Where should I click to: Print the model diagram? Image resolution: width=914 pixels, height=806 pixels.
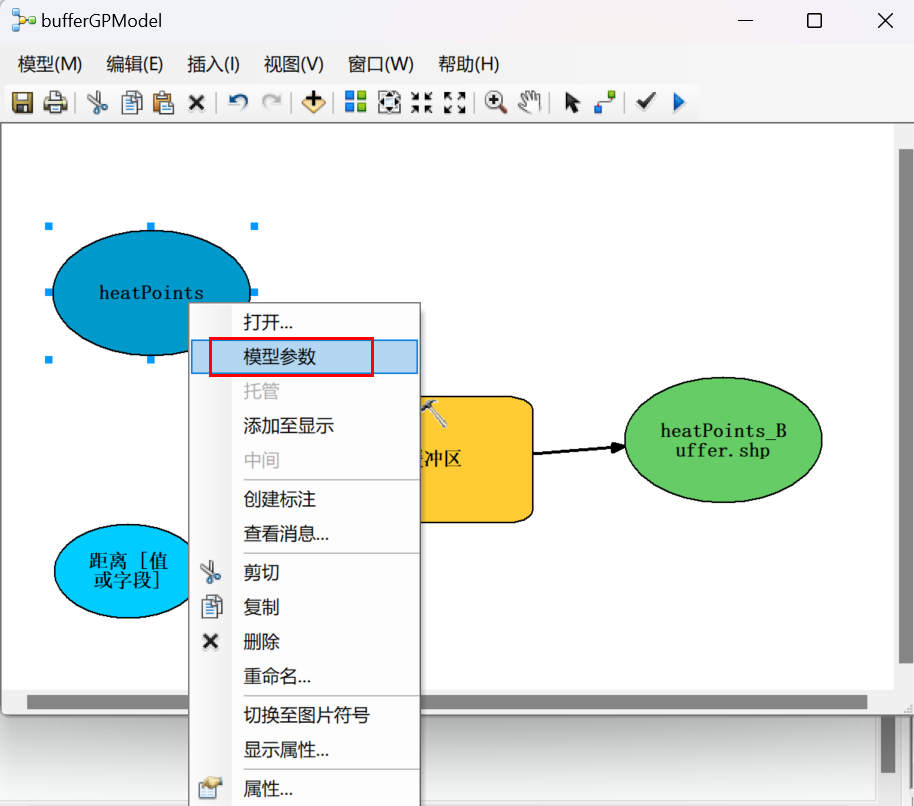coord(55,102)
